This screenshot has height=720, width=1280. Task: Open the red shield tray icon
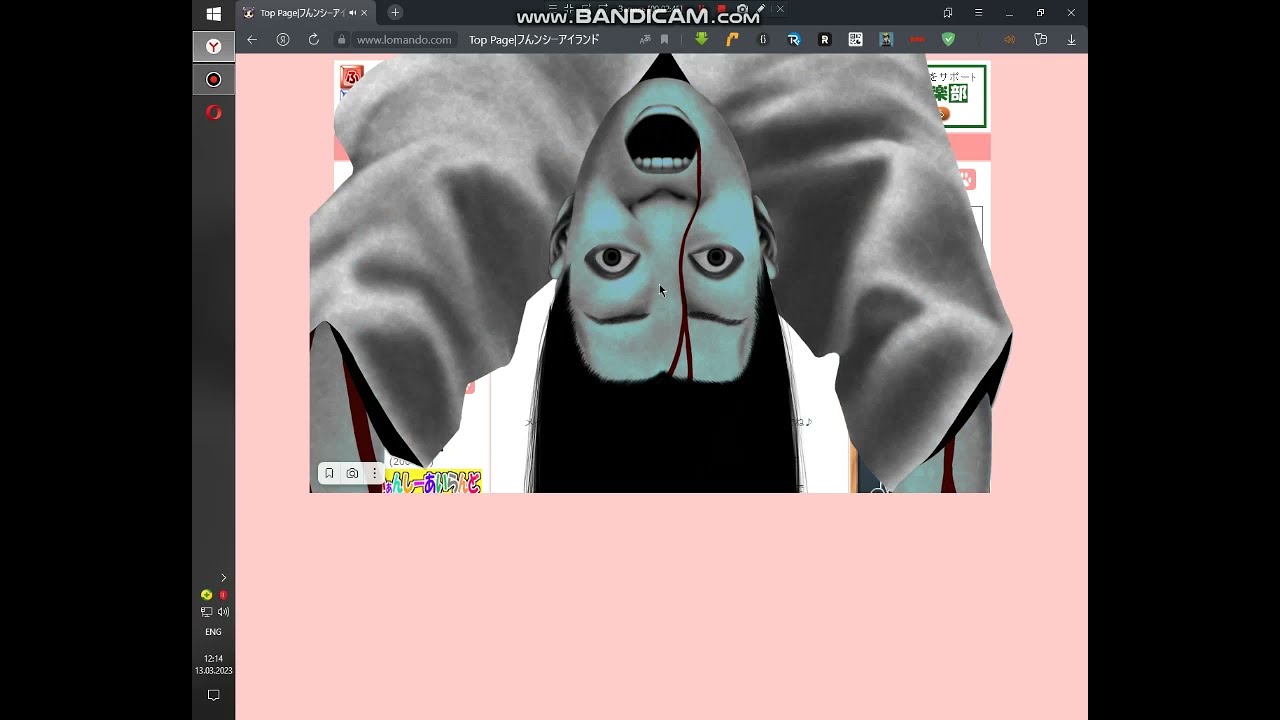pyautogui.click(x=223, y=595)
